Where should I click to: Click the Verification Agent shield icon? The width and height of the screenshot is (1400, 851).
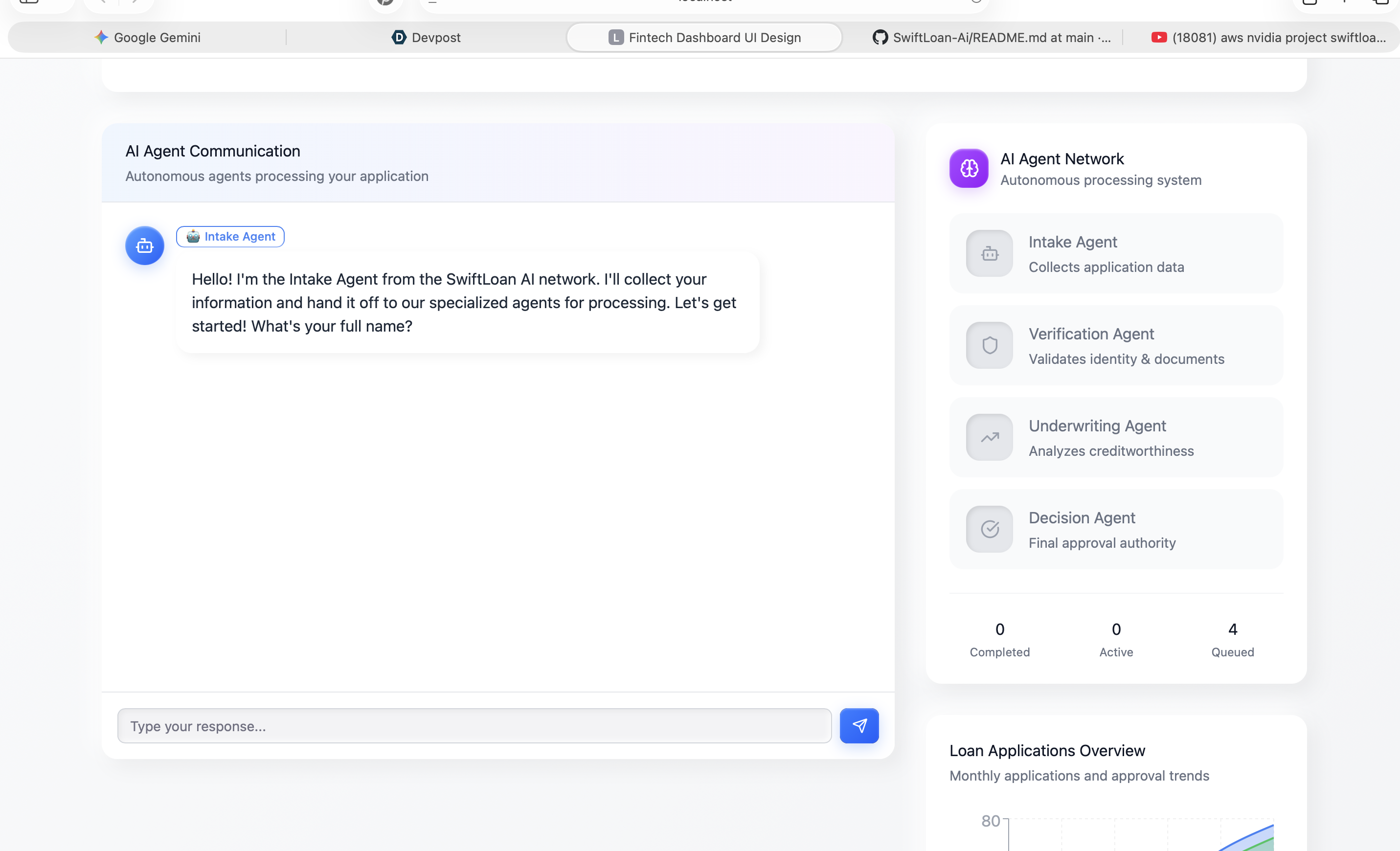click(989, 345)
